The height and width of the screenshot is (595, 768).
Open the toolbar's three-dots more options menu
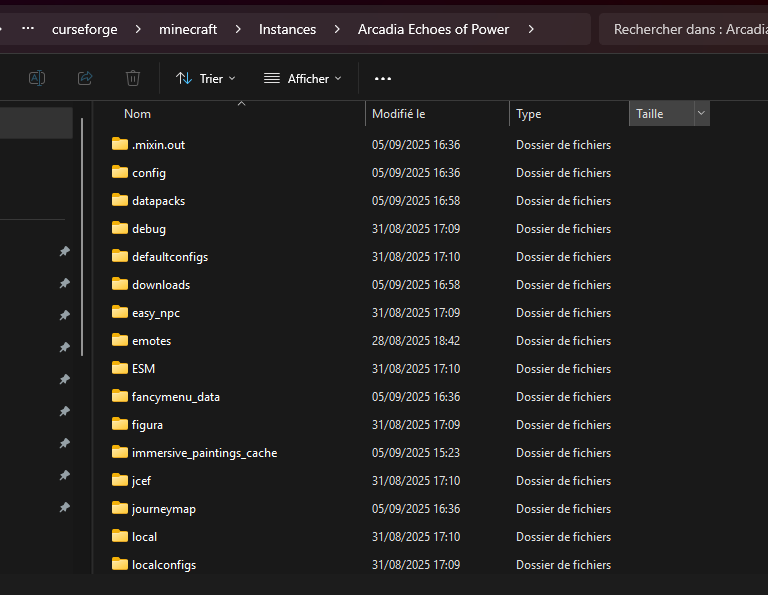point(382,78)
